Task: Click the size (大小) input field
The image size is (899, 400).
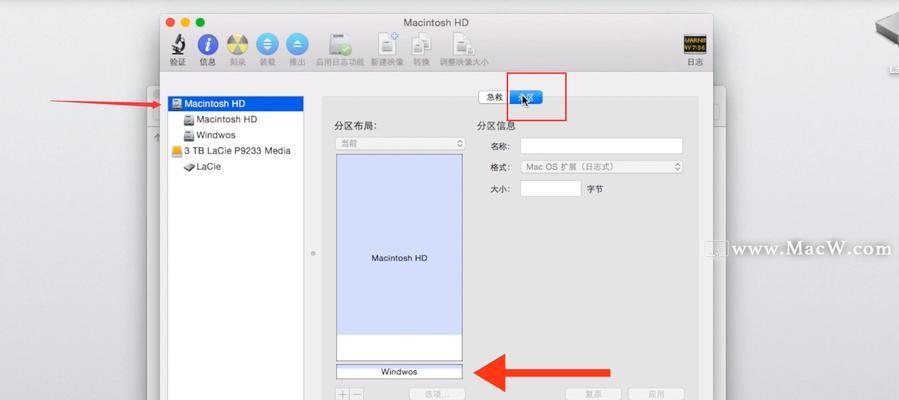Action: (x=551, y=189)
